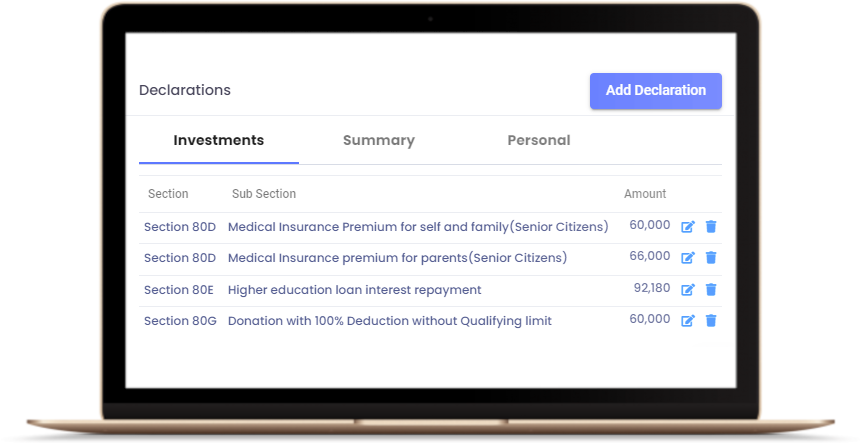Select the Investments tab
The width and height of the screenshot is (860, 443).
pyautogui.click(x=219, y=140)
